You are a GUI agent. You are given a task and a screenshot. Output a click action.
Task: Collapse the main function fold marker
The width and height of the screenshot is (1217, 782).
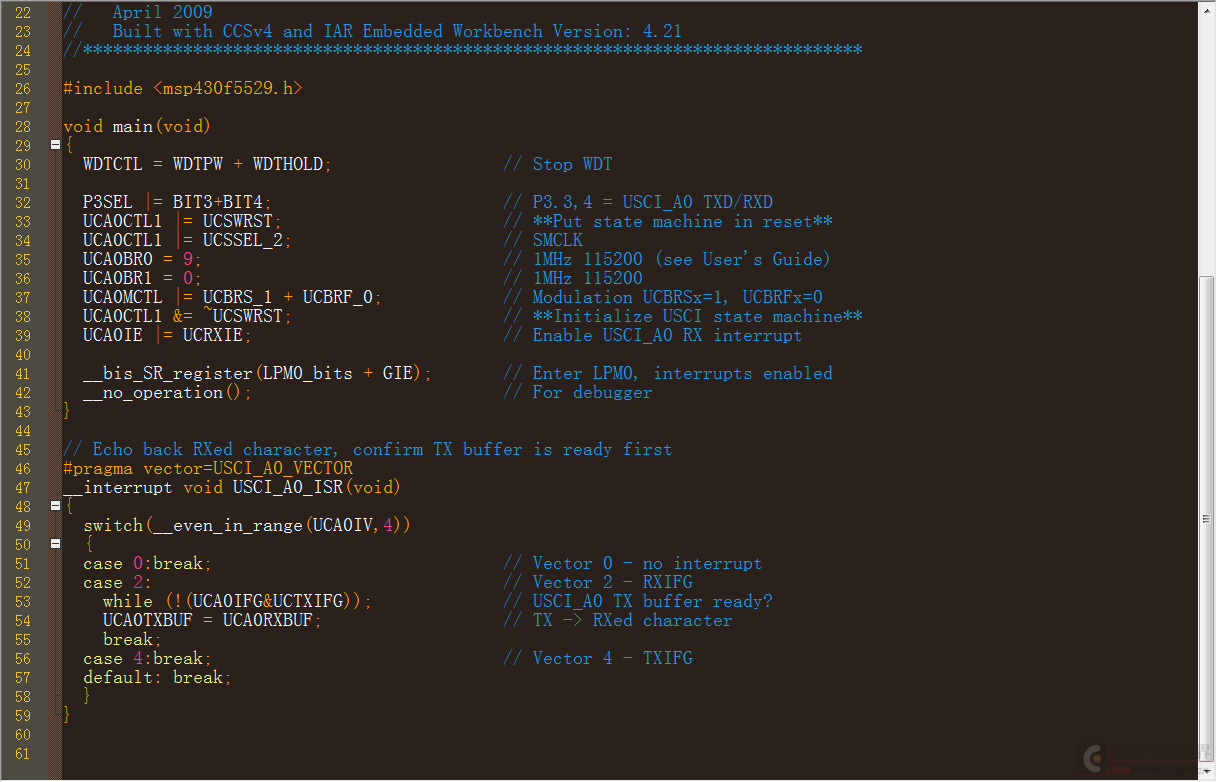pos(55,145)
